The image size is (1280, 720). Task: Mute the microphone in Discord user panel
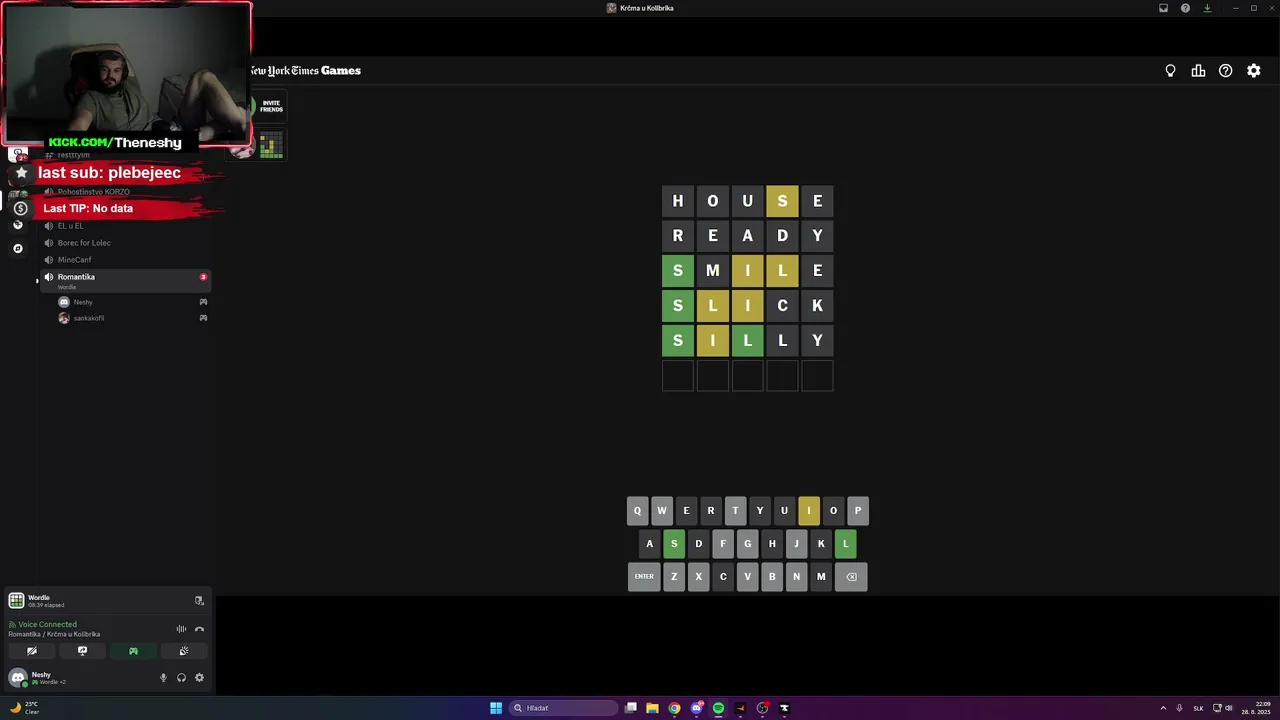pos(163,678)
